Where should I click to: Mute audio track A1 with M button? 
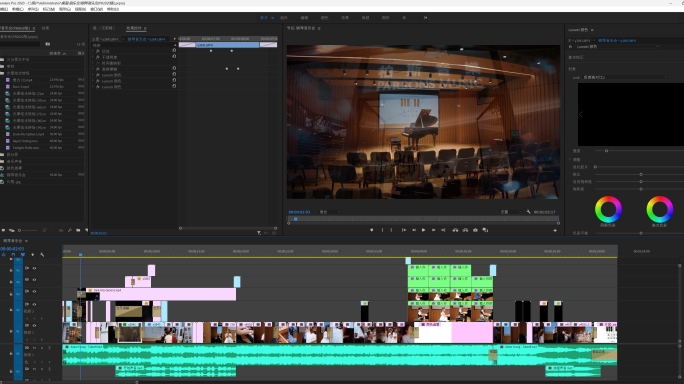point(34,348)
